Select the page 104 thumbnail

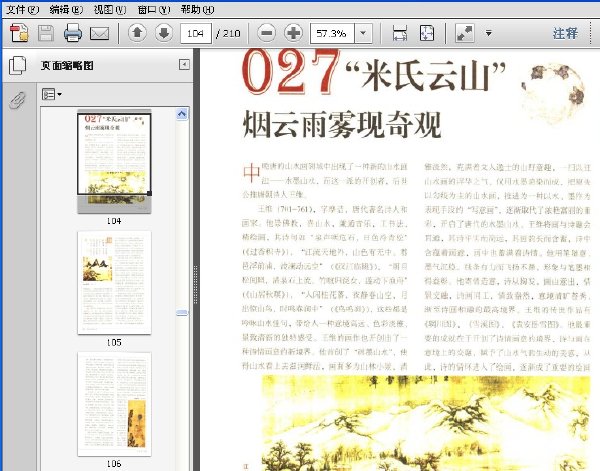[114, 161]
